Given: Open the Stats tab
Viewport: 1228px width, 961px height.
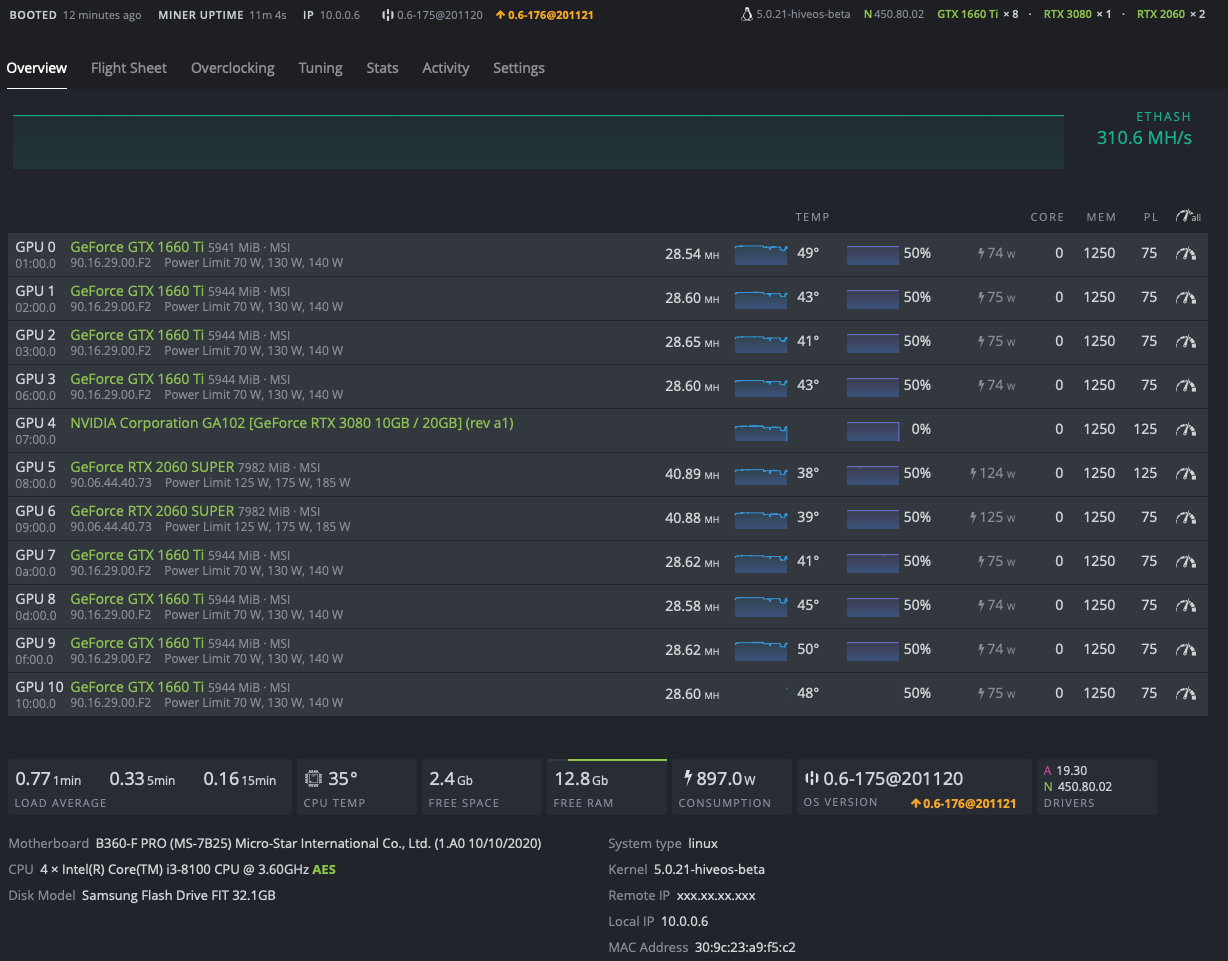Looking at the screenshot, I should click(382, 68).
